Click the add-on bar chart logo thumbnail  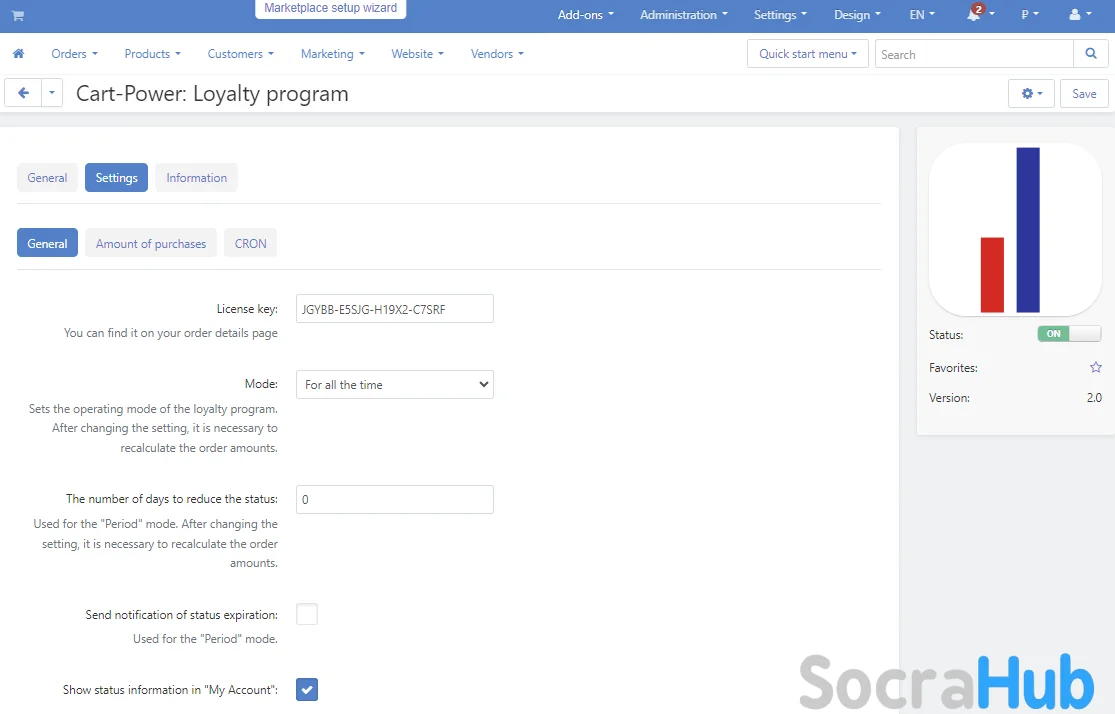point(1015,229)
